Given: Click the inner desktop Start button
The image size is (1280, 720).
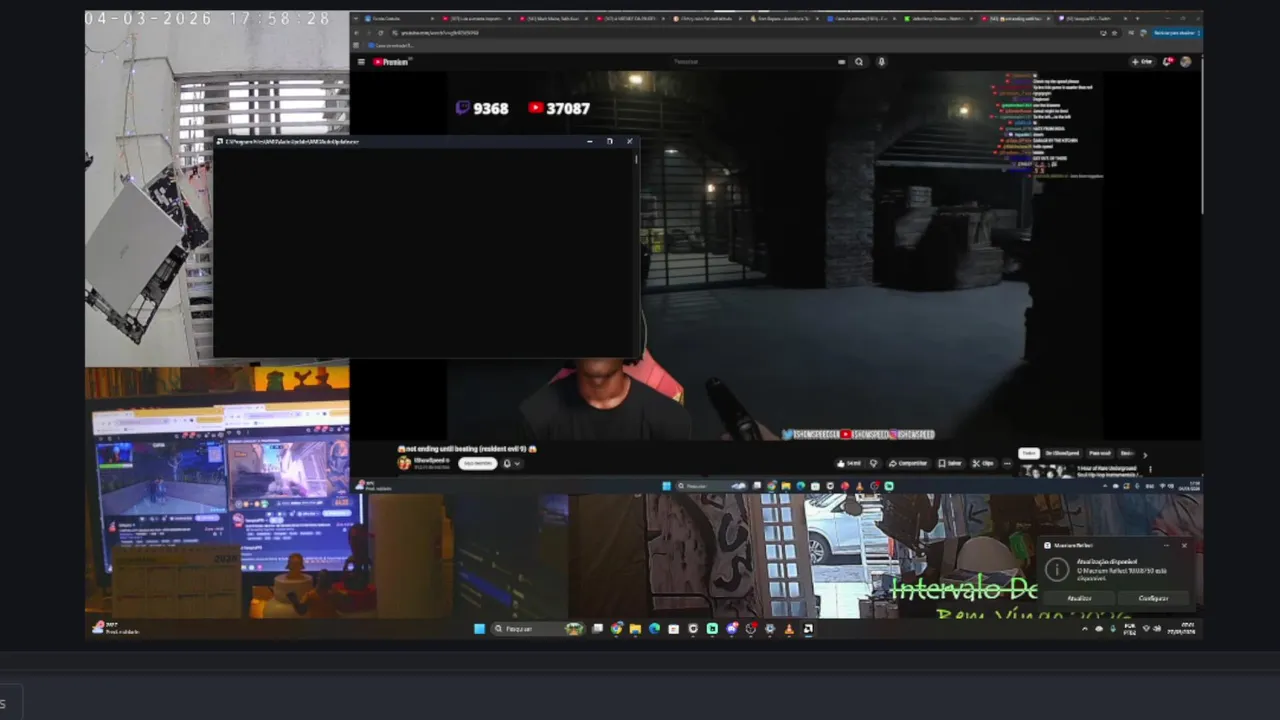Looking at the screenshot, I should 666,486.
